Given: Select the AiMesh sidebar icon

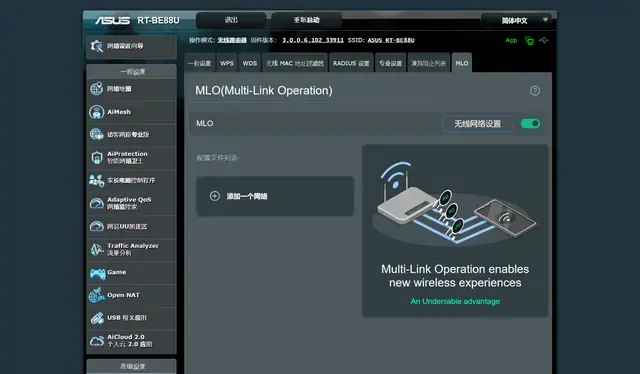Looking at the screenshot, I should pos(96,112).
